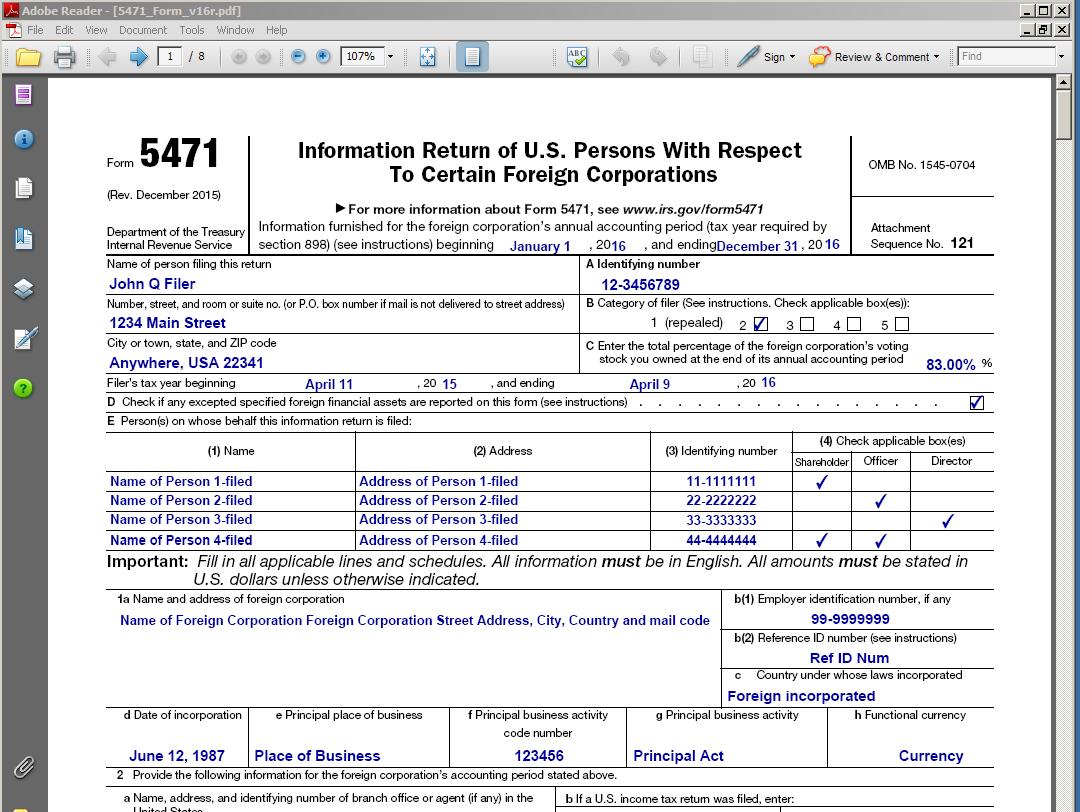Open the Layers panel icon
1080x812 pixels.
pos(23,289)
